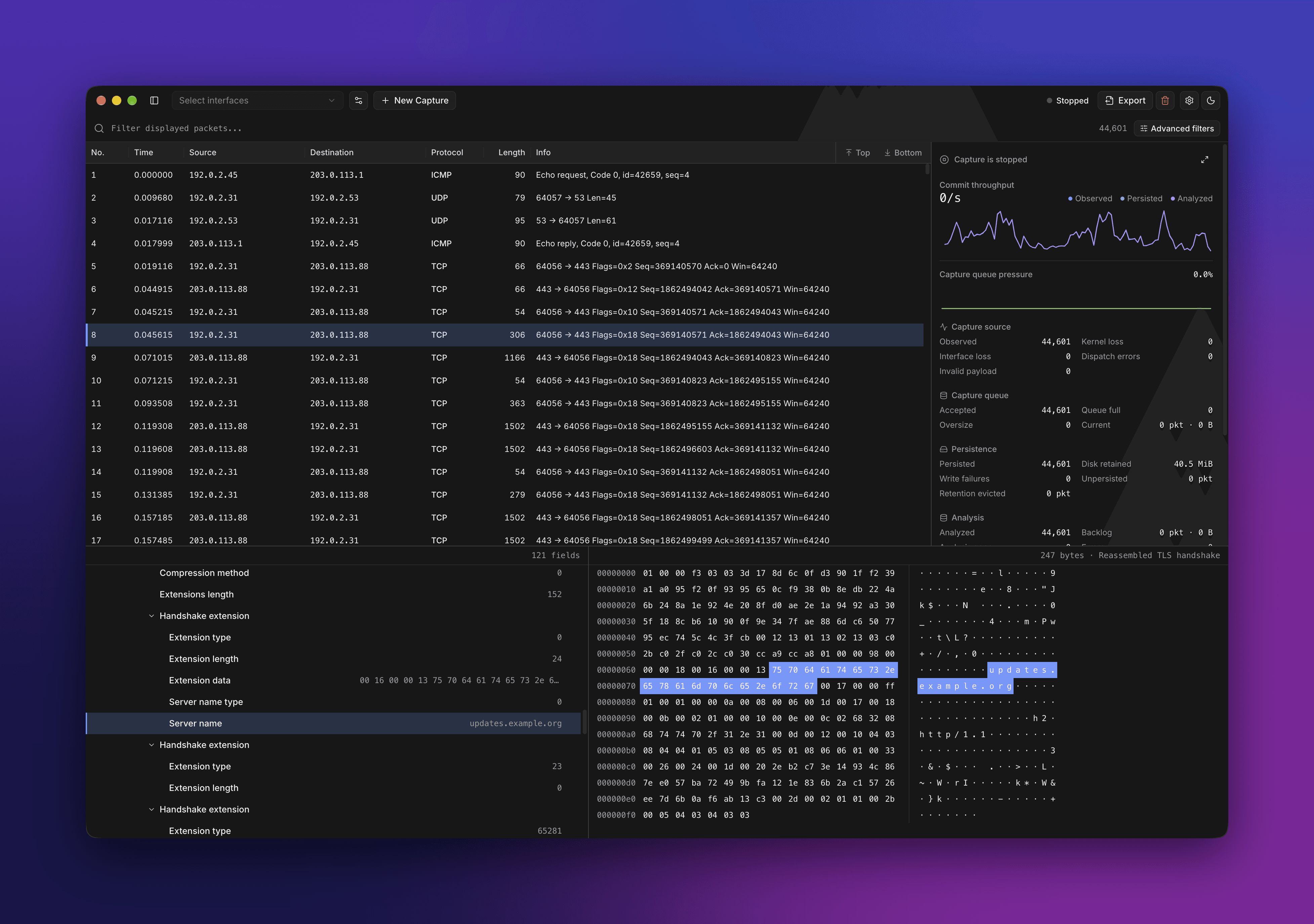Select packet 15 with length 279
The height and width of the screenshot is (924, 1314).
[504, 495]
